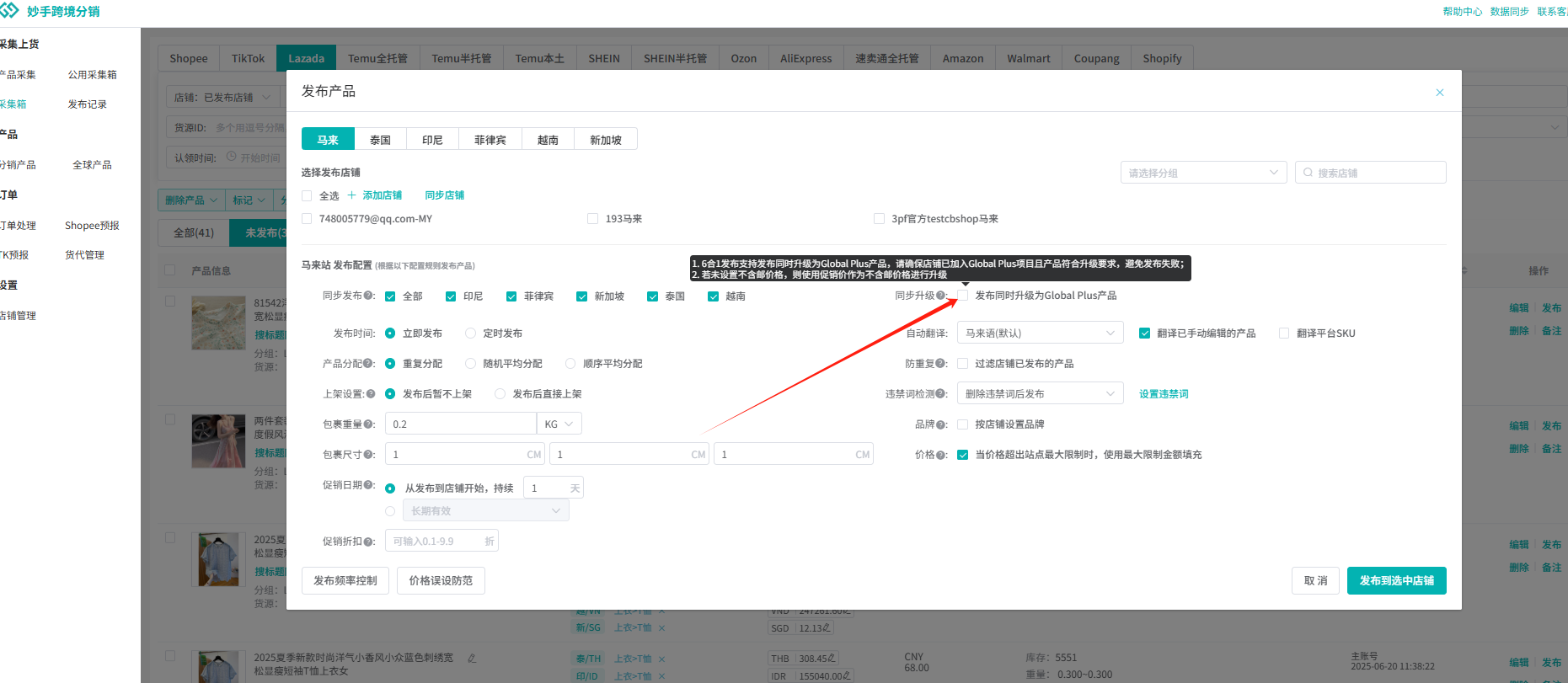Viewport: 1568px width, 683px height.
Task: Click help icon beside 防重复 label
Action: pos(940,364)
